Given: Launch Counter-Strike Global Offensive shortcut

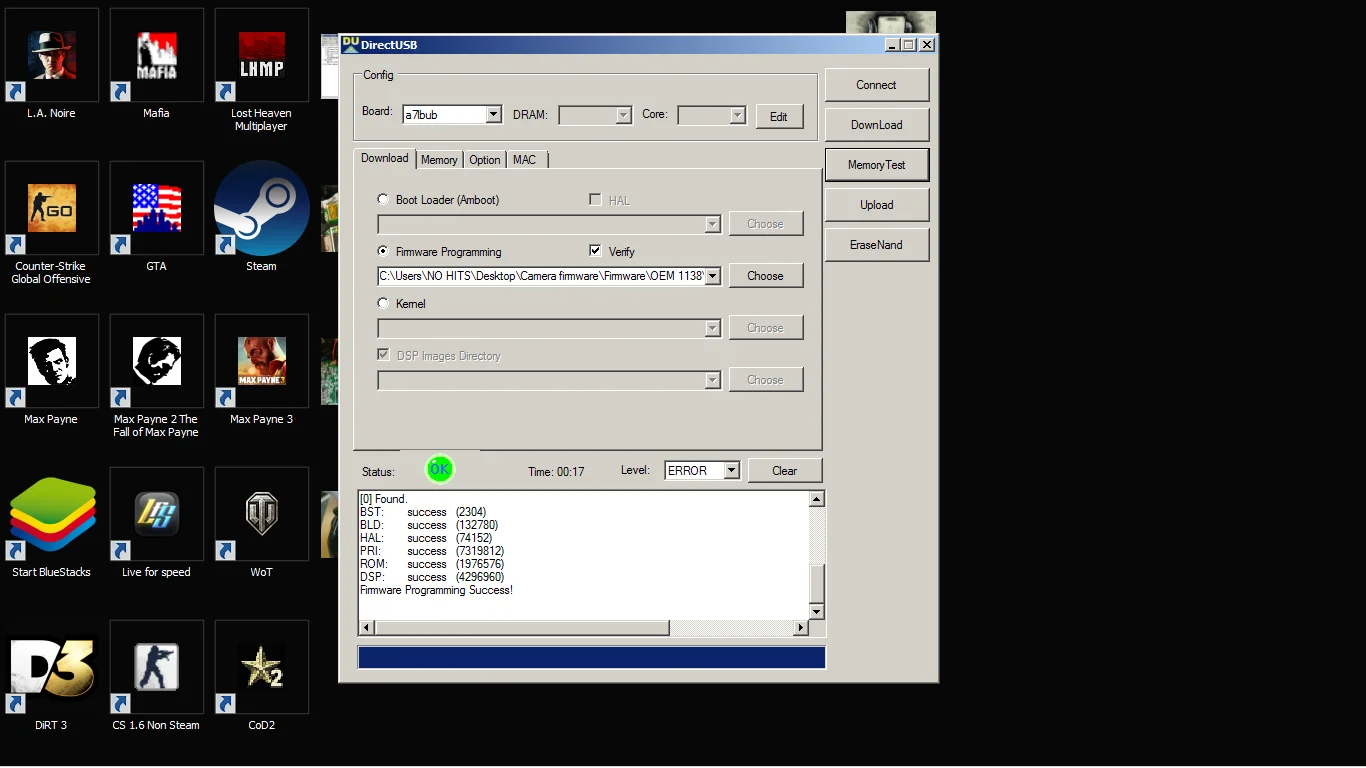Looking at the screenshot, I should point(51,209).
